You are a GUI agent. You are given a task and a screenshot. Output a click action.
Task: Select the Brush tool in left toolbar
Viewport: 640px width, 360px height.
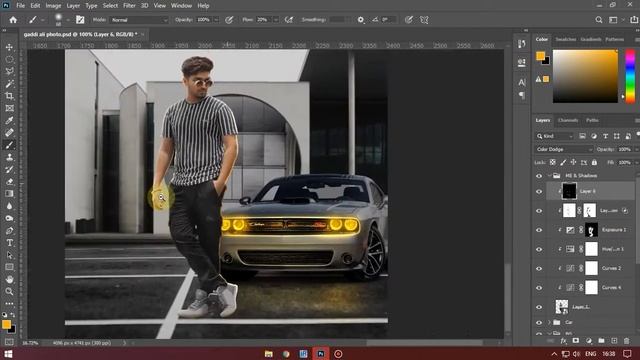(x=9, y=145)
